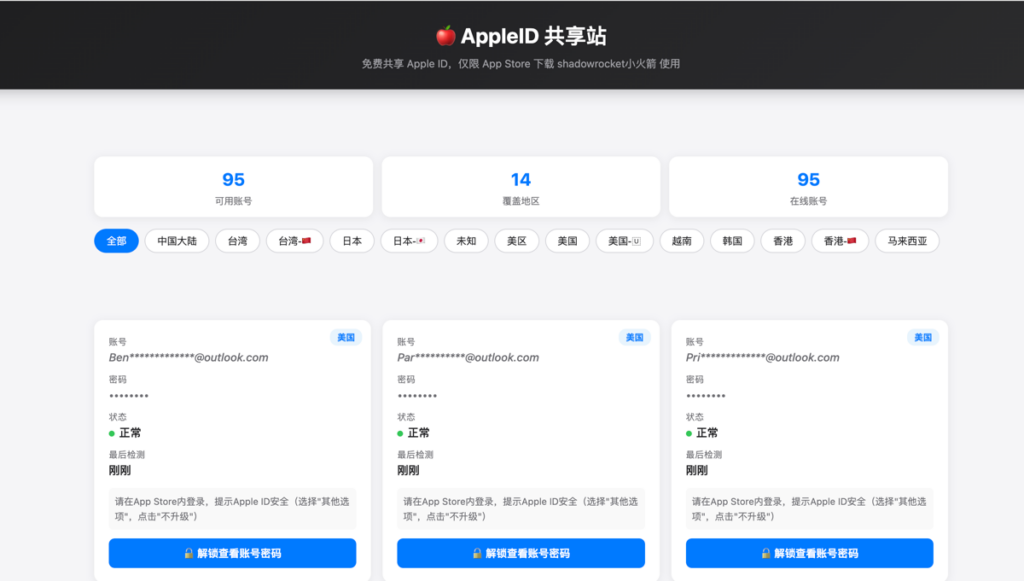Click the red apple icon in header
This screenshot has height=581, width=1024.
pos(446,36)
